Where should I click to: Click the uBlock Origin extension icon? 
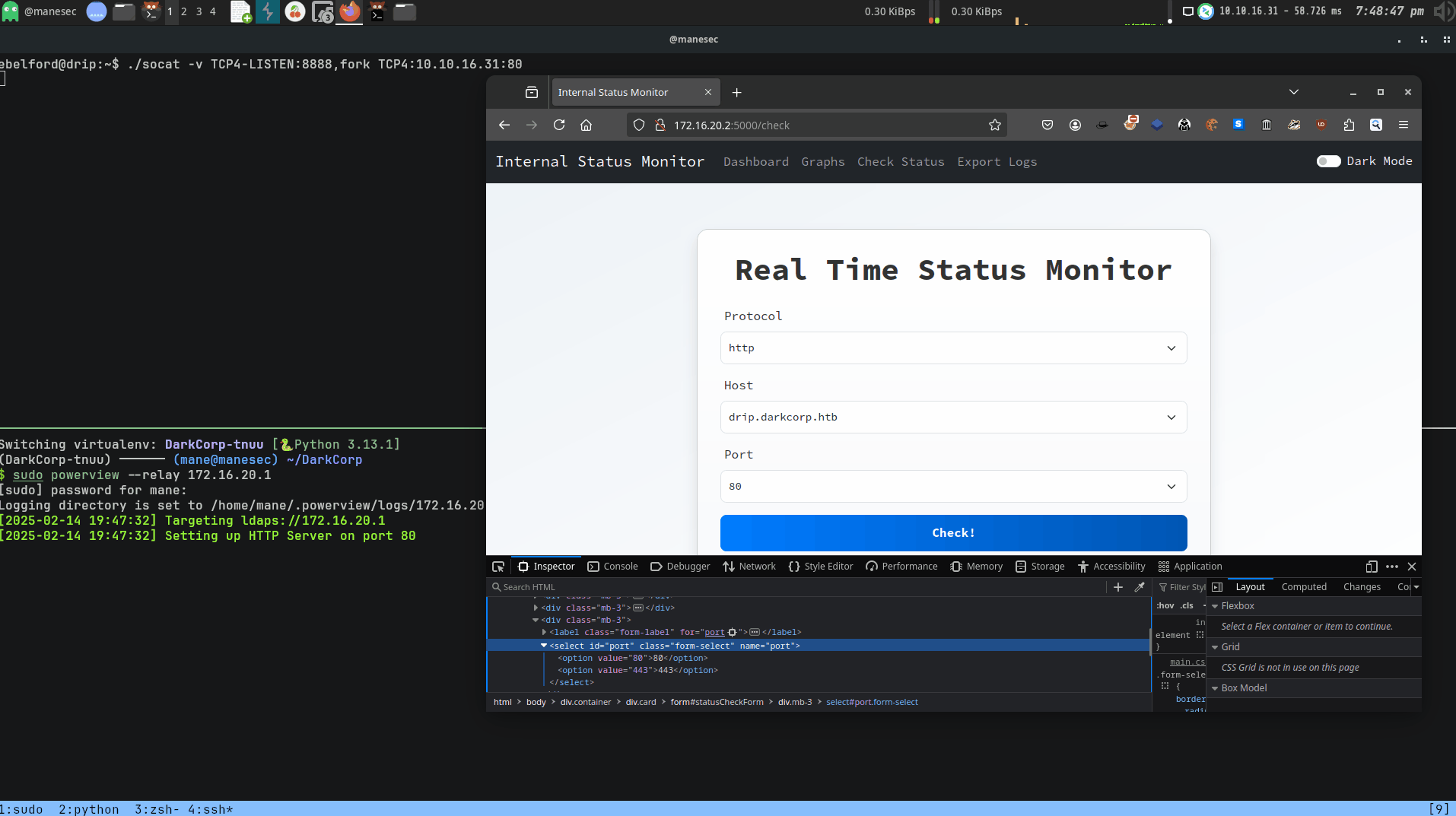pyautogui.click(x=1321, y=125)
